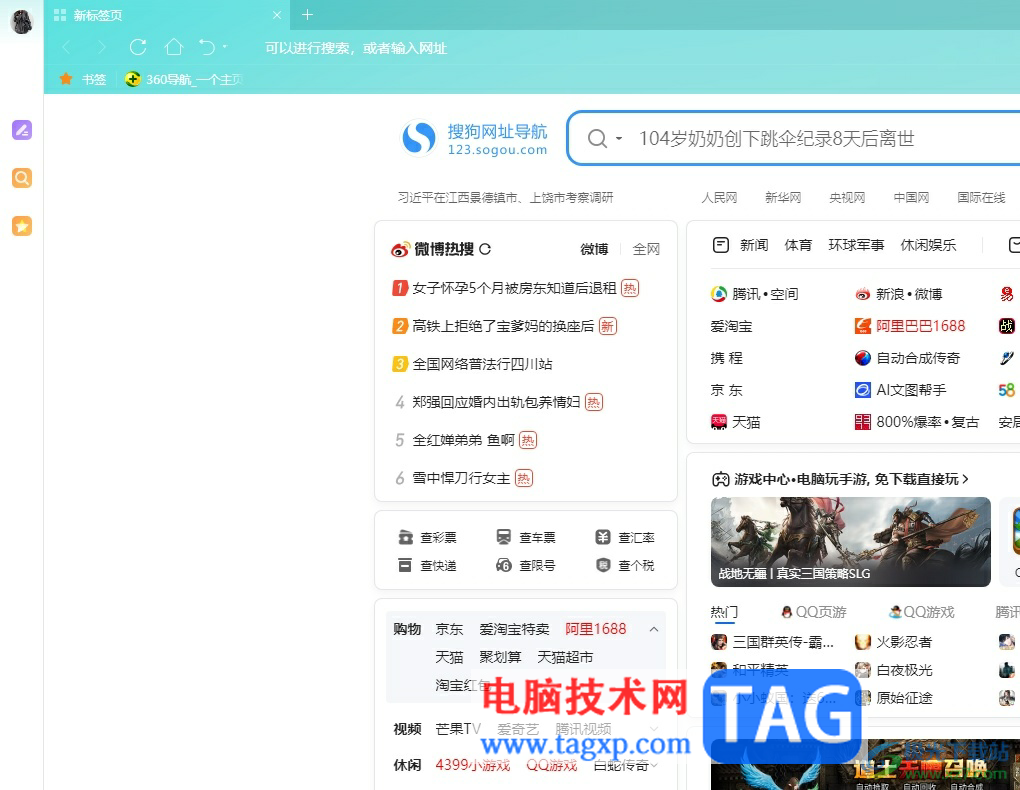The height and width of the screenshot is (790, 1020).
Task: Open the orange search sidebar icon
Action: tap(22, 178)
